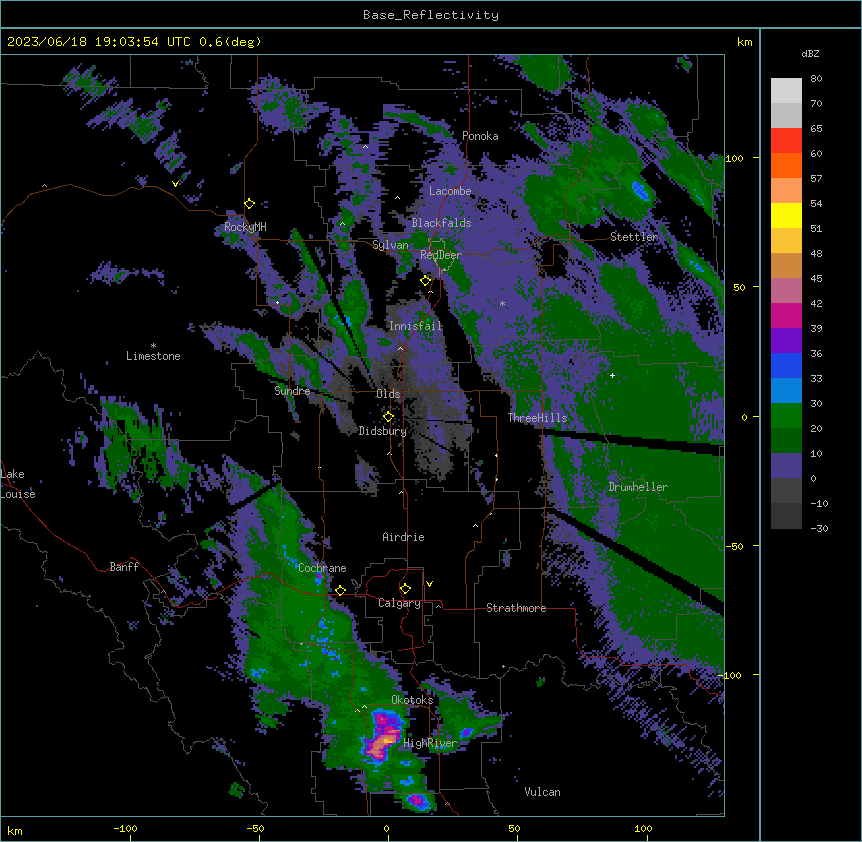Click the Innisfail town label

pos(416,326)
